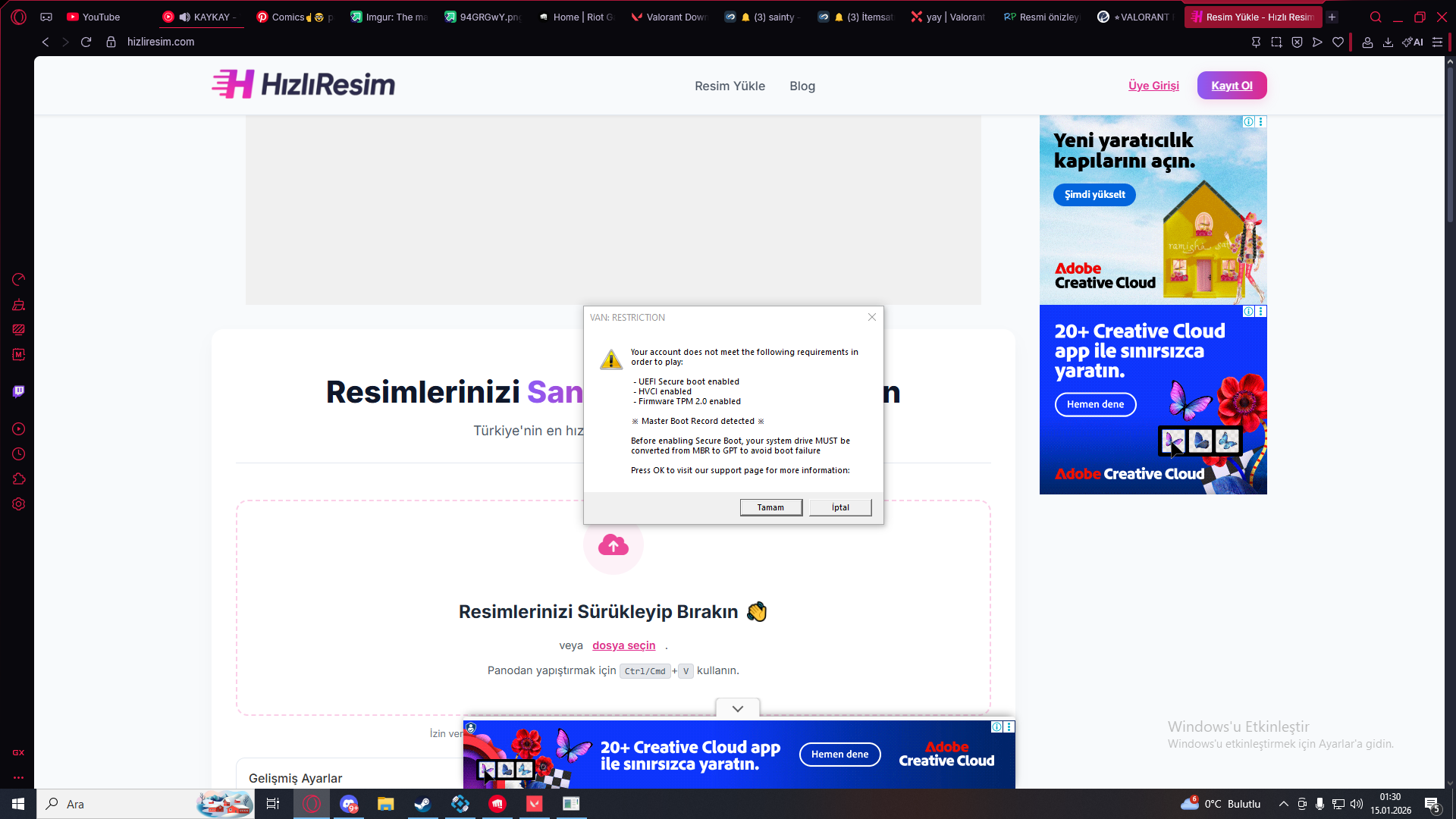The height and width of the screenshot is (819, 1456).
Task: Show hidden system tray icons chevron
Action: pyautogui.click(x=1283, y=804)
